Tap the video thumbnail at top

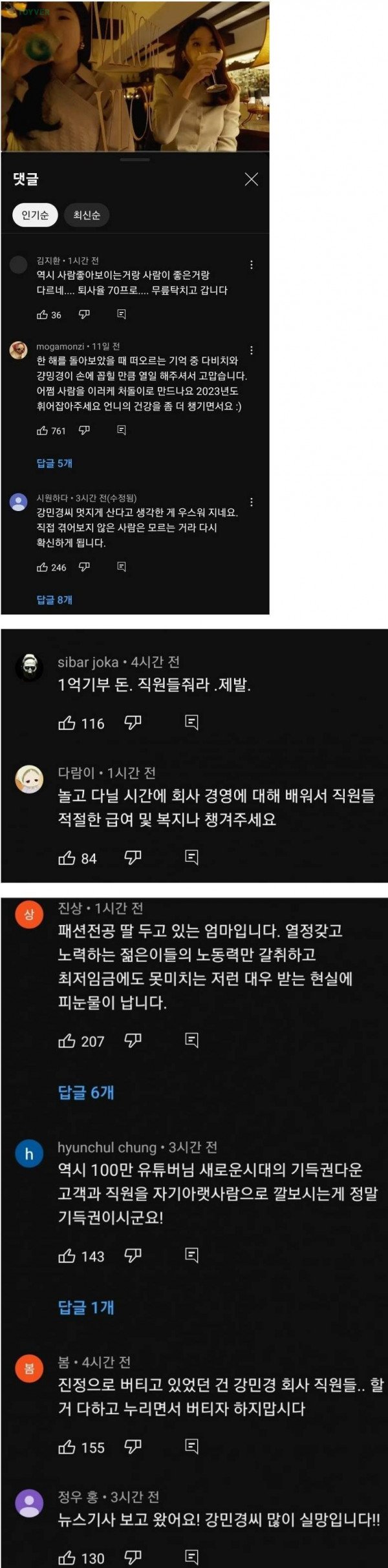click(x=135, y=76)
